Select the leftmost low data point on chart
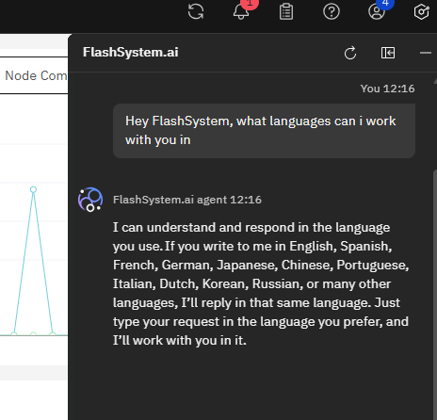This screenshot has height=420, width=437. 14,333
